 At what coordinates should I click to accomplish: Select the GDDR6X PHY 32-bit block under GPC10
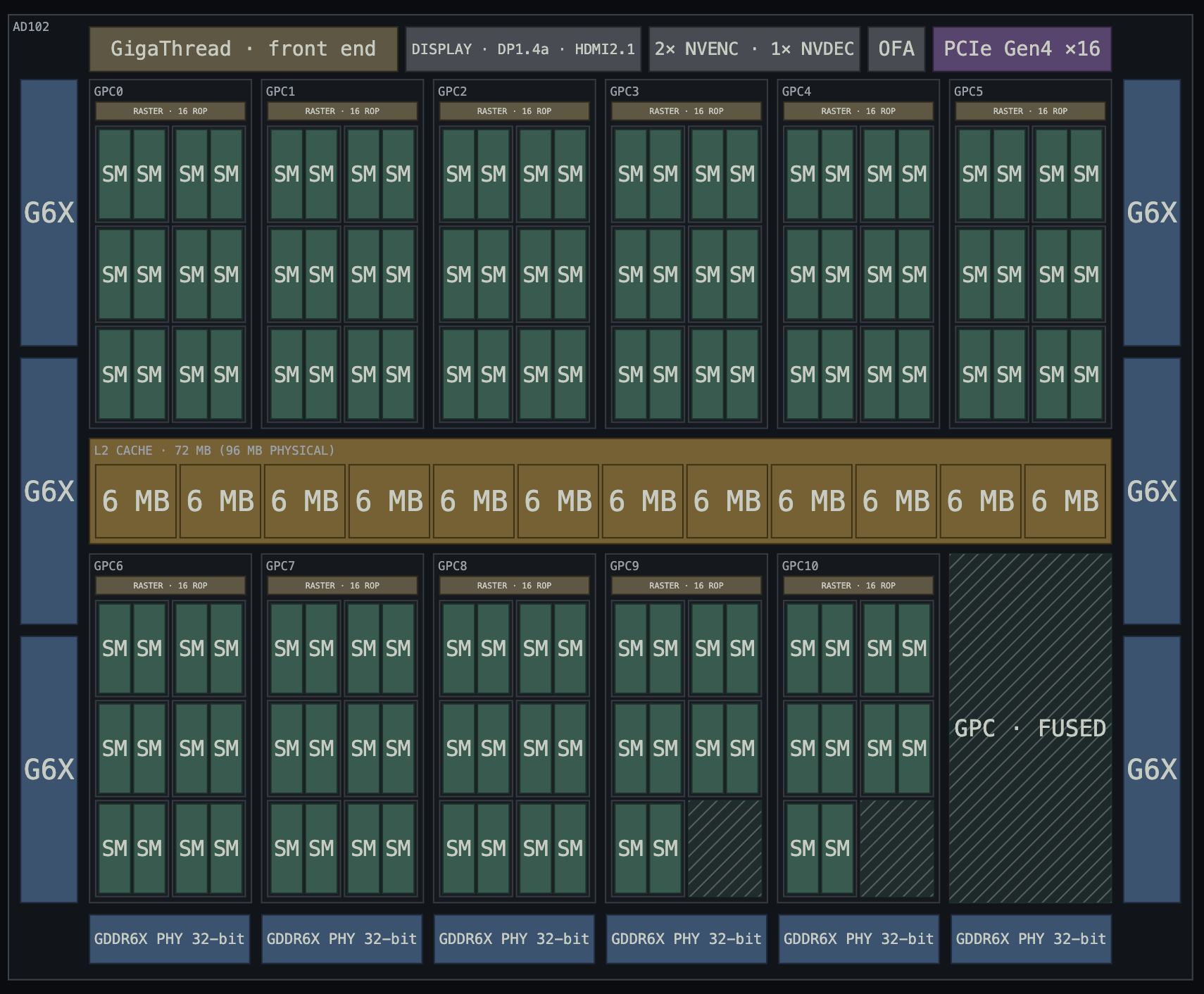pos(858,939)
